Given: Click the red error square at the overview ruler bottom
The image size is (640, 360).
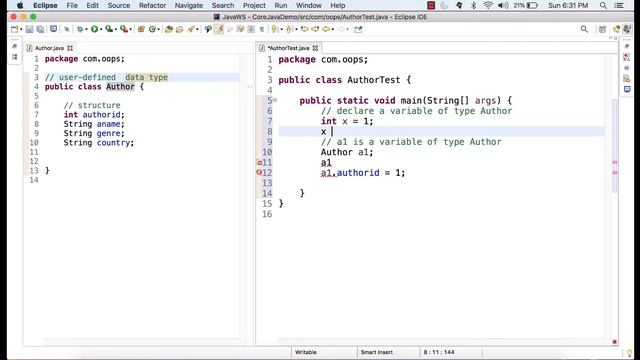Looking at the screenshot, I should (x=615, y=342).
